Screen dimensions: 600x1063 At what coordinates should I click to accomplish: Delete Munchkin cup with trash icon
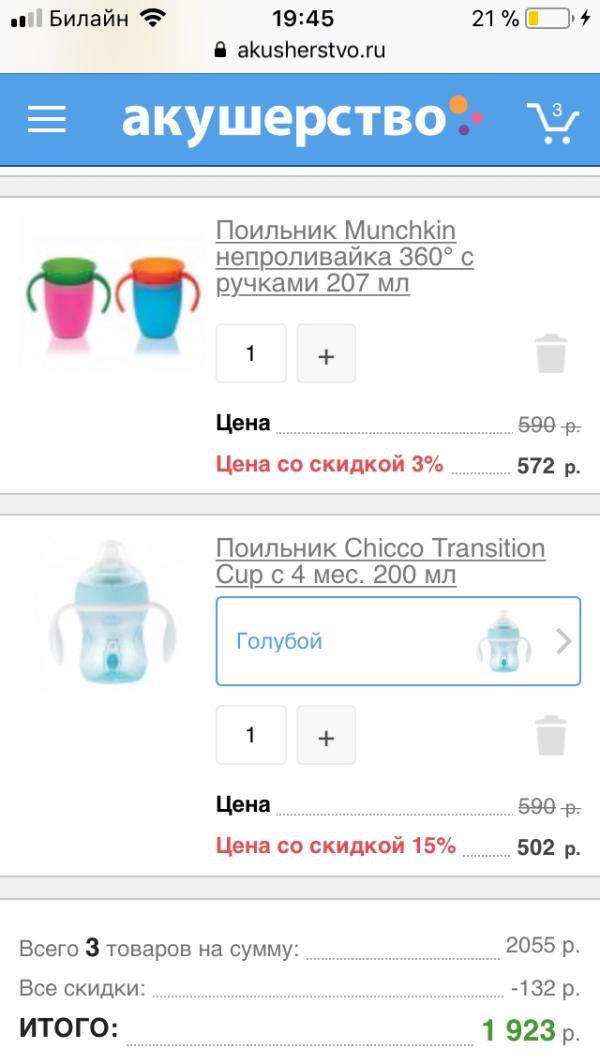(551, 354)
